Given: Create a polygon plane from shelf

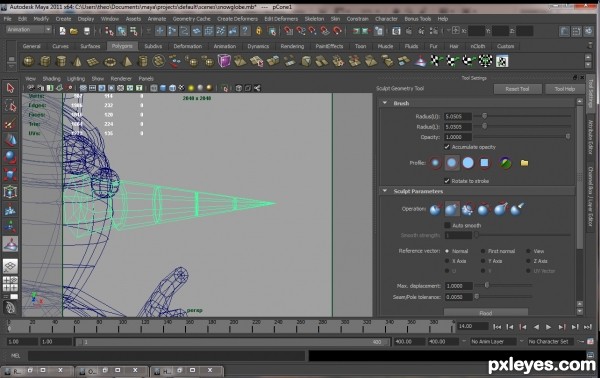Looking at the screenshot, I should (x=93, y=61).
